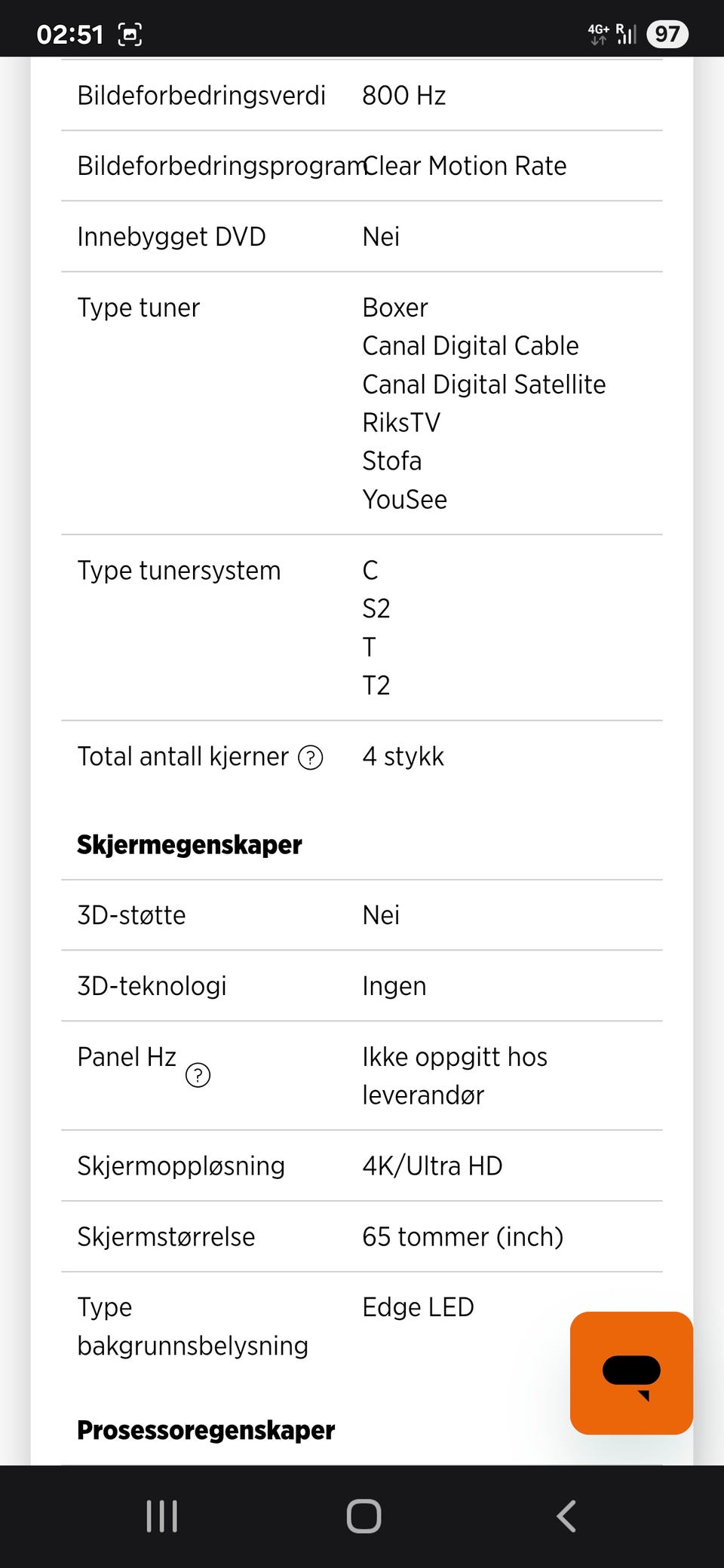This screenshot has height=1568, width=724.
Task: Tap the screenshot capture status icon
Action: pyautogui.click(x=130, y=35)
